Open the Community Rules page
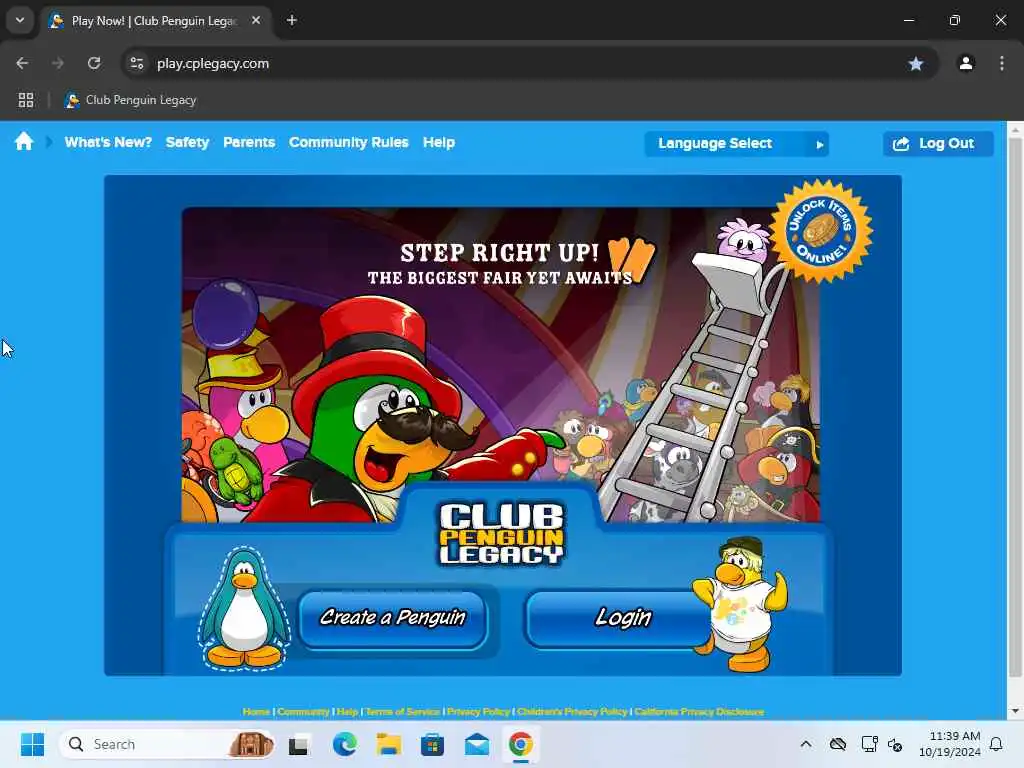 (349, 142)
